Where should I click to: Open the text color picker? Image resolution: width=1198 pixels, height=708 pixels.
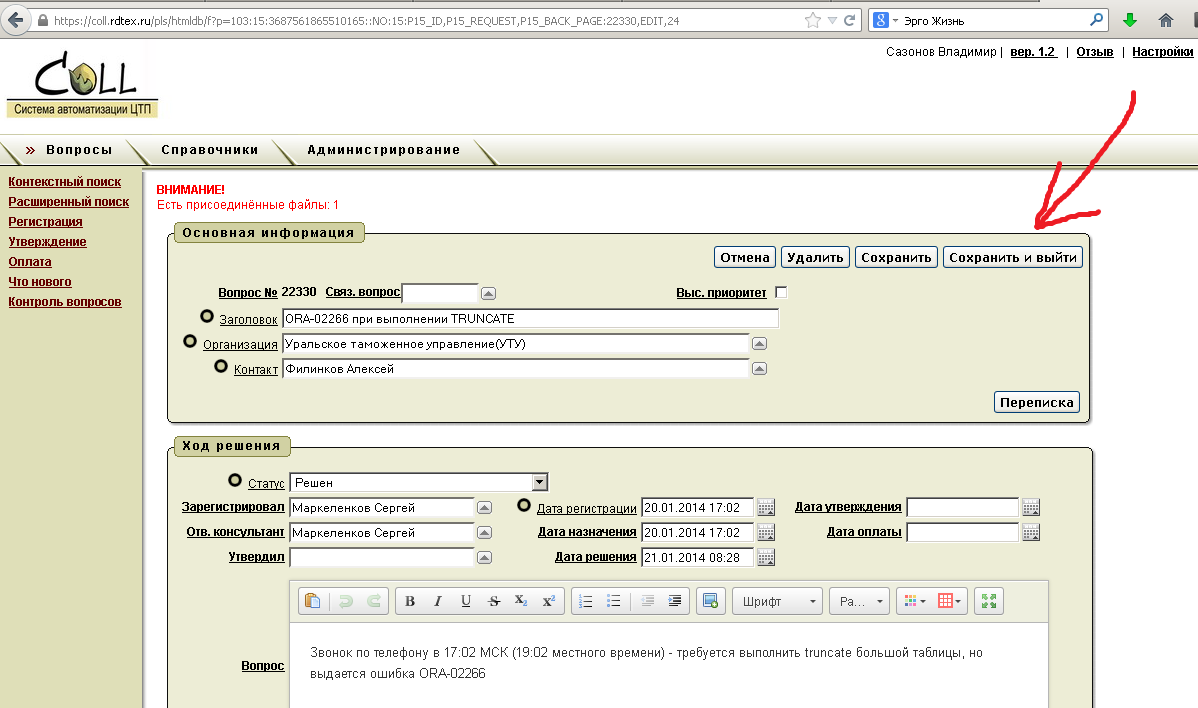point(914,601)
